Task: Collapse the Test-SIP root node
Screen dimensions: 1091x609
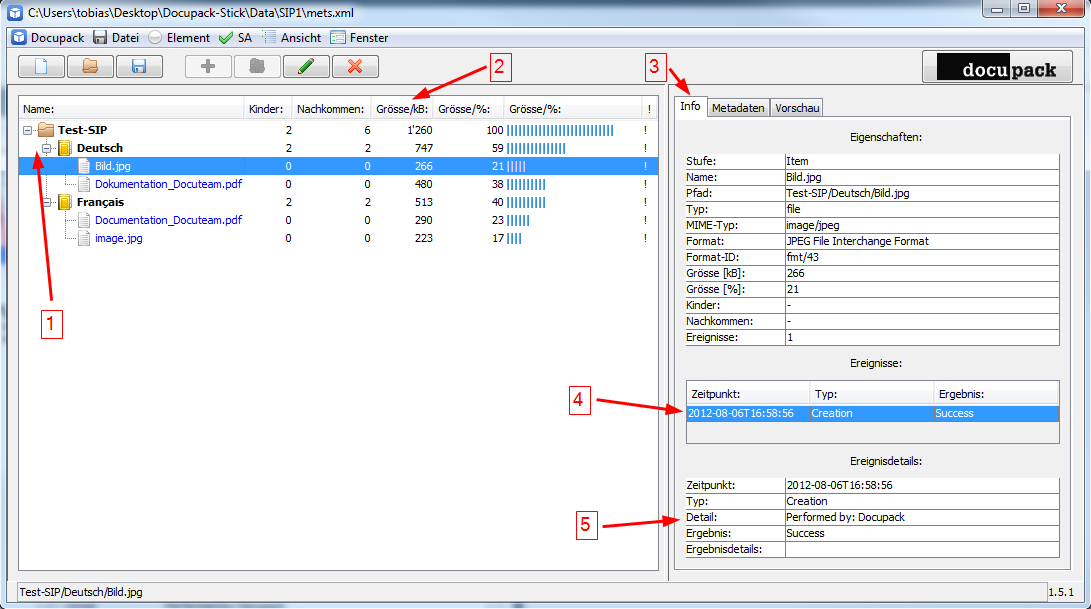Action: click(27, 130)
